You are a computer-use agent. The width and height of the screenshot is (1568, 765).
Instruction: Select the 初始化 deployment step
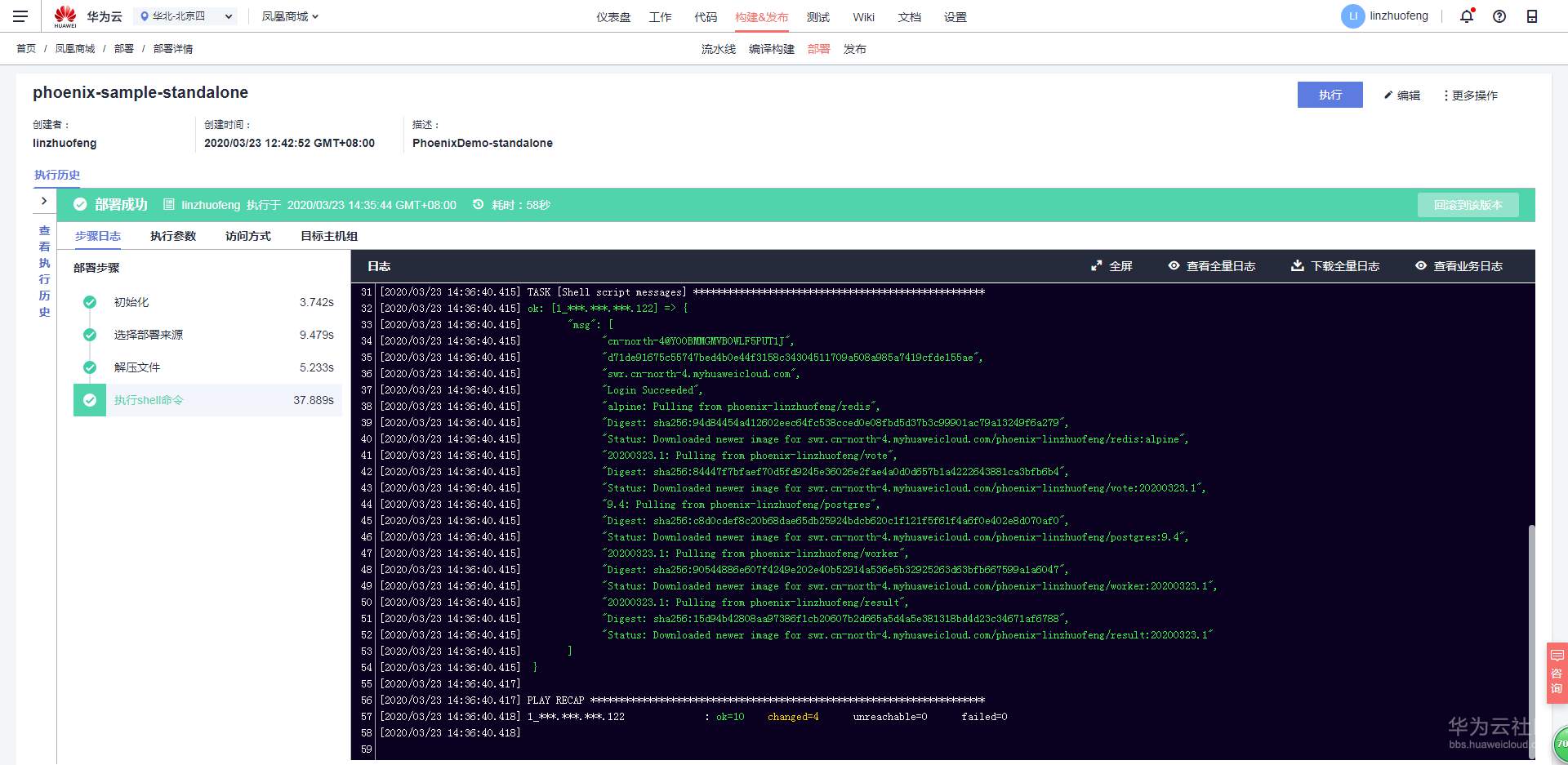click(x=207, y=302)
